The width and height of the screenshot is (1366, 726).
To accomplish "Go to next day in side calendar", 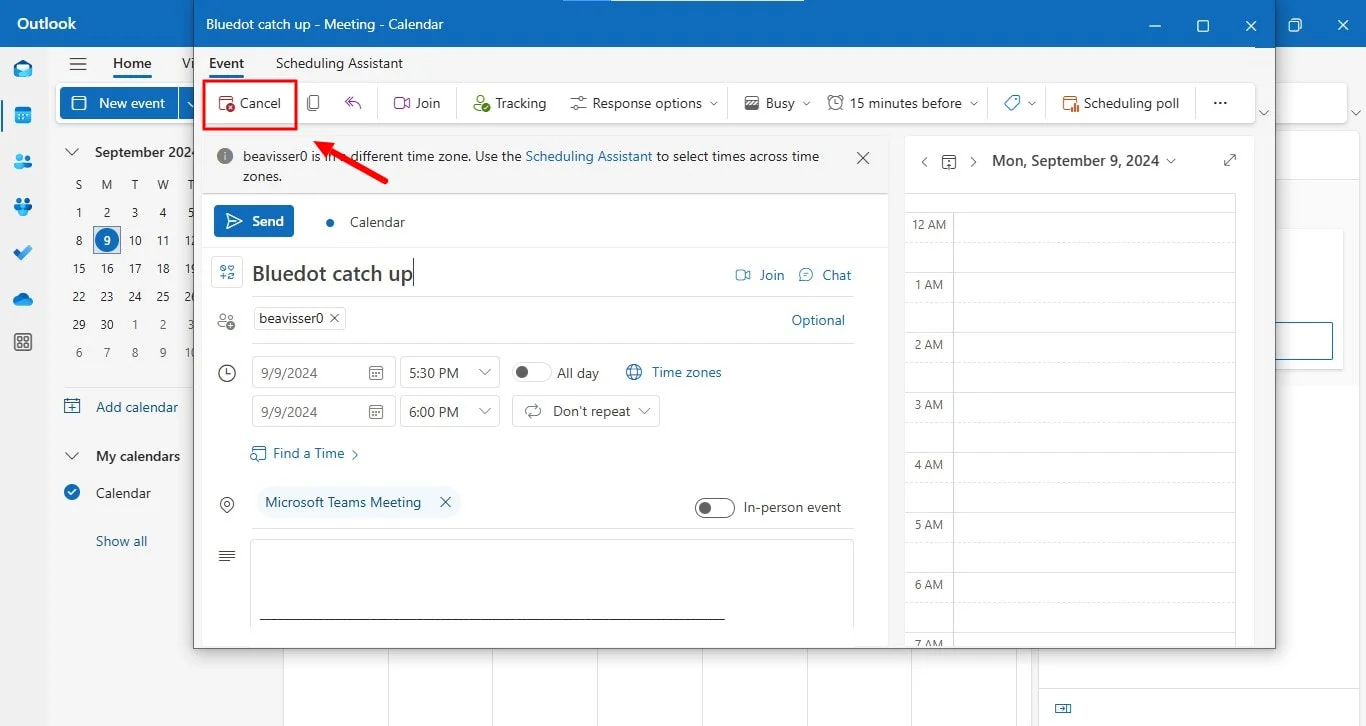I will pos(973,161).
